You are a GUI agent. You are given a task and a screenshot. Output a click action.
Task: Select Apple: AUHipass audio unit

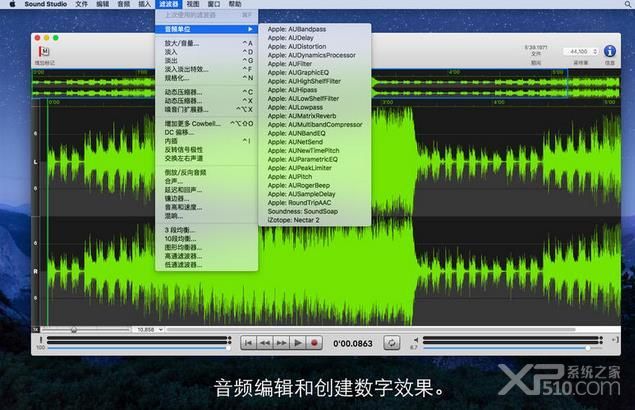pyautogui.click(x=315, y=90)
